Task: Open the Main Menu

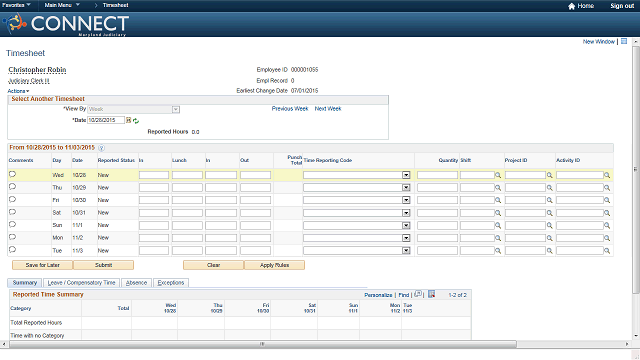Action: [x=62, y=5]
